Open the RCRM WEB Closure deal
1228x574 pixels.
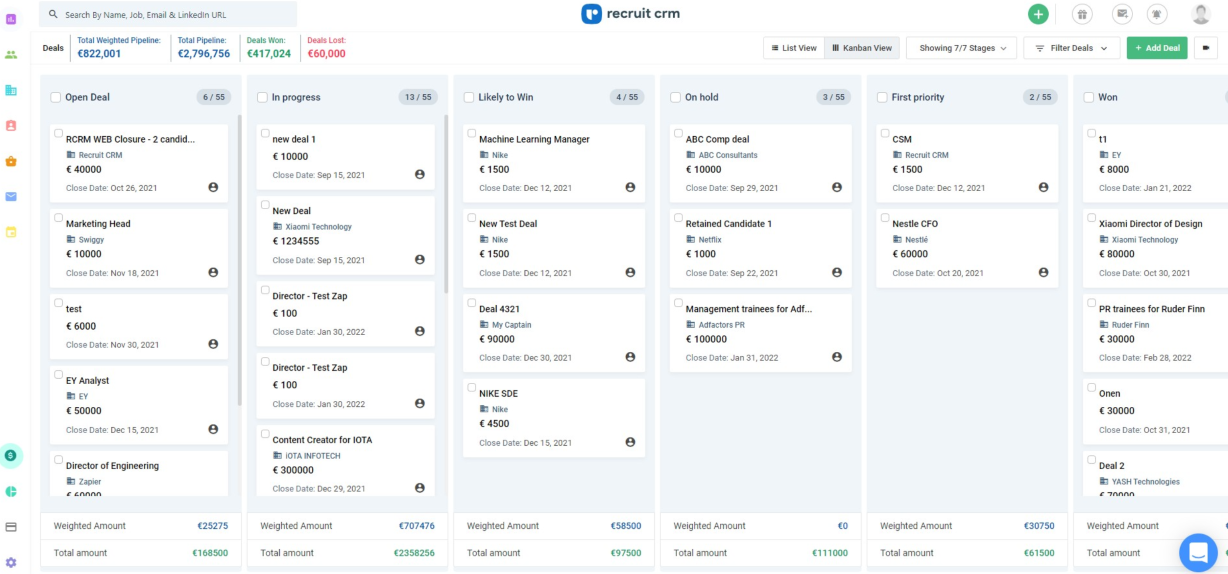[131, 139]
